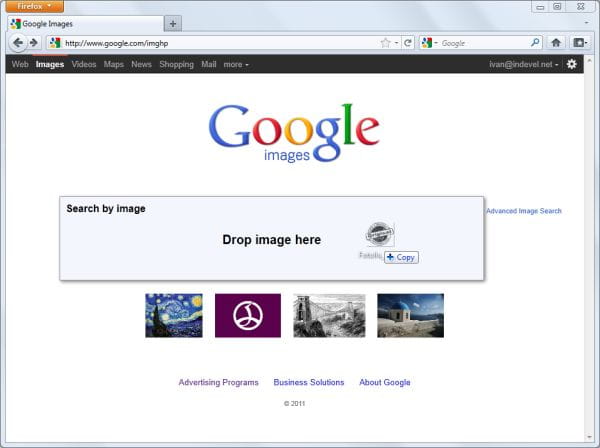
Task: Click the Google images logo
Action: pyautogui.click(x=294, y=133)
